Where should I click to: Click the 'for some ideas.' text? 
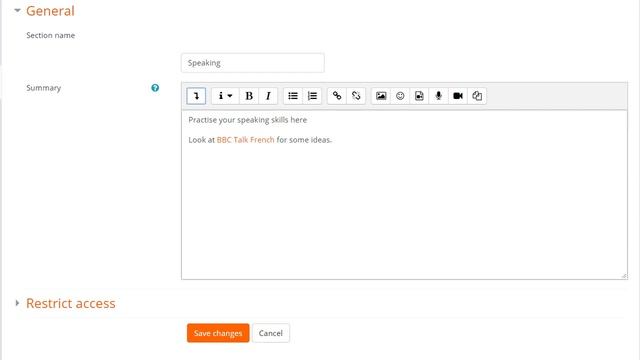click(x=304, y=140)
